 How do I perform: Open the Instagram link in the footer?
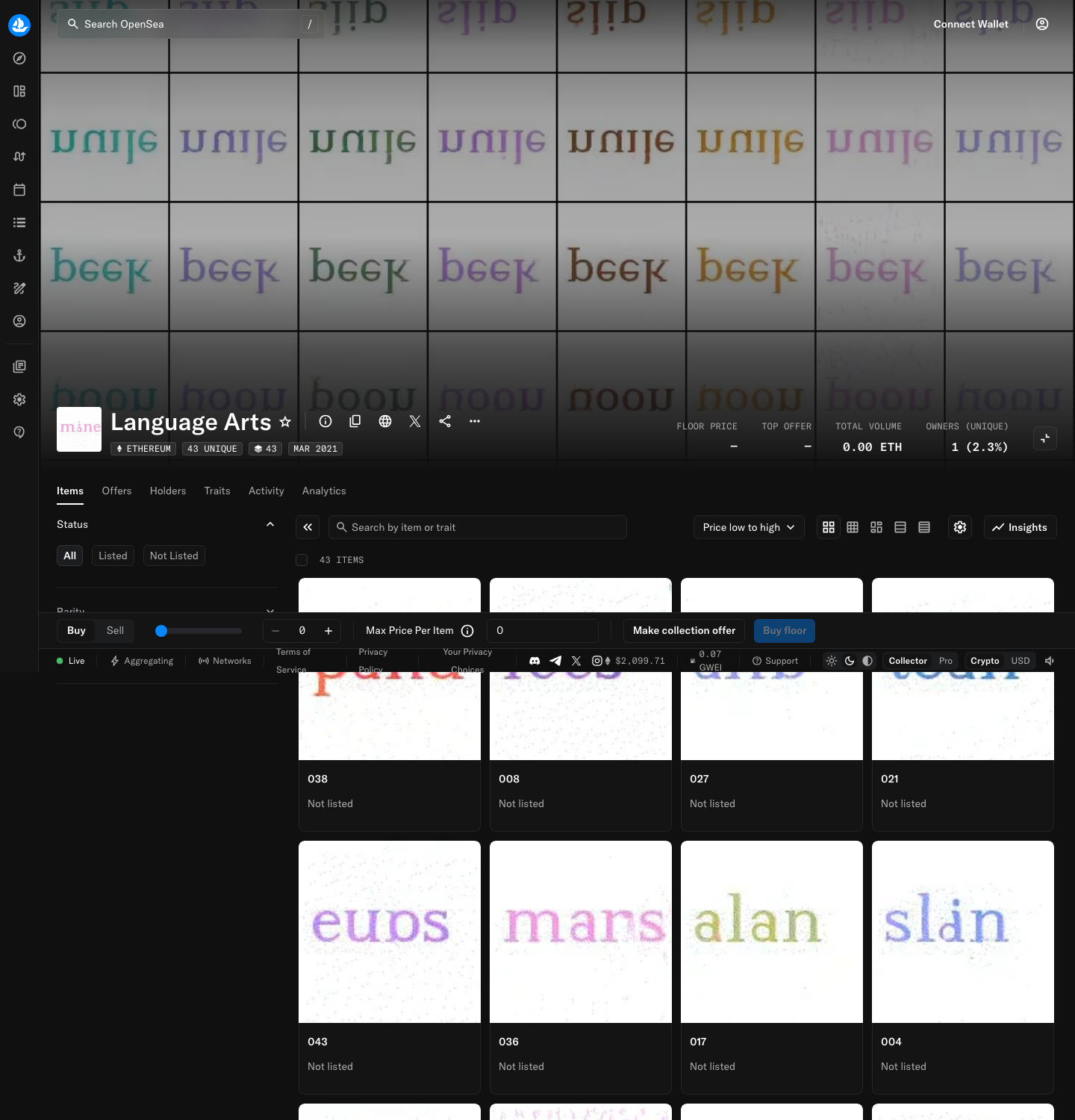pyautogui.click(x=597, y=661)
